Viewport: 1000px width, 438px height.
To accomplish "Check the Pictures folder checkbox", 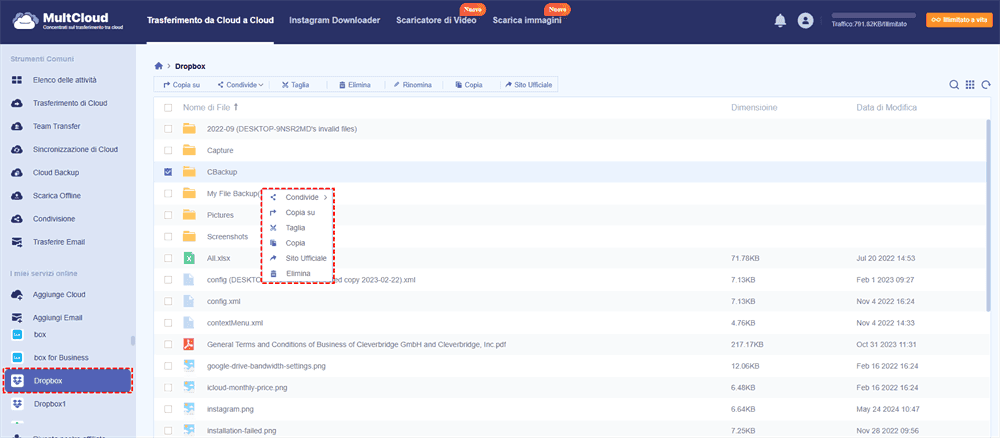I will (168, 215).
